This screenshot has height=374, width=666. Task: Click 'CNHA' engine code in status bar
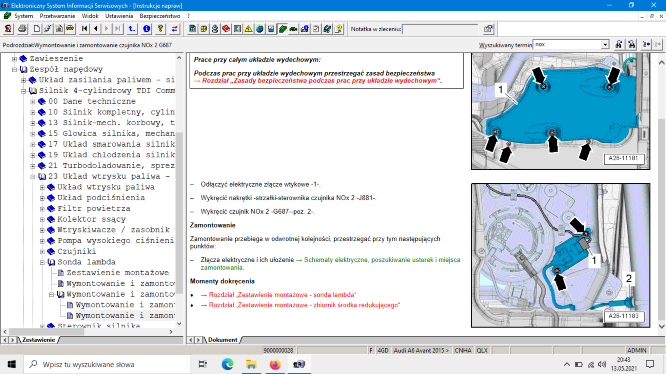click(x=463, y=350)
